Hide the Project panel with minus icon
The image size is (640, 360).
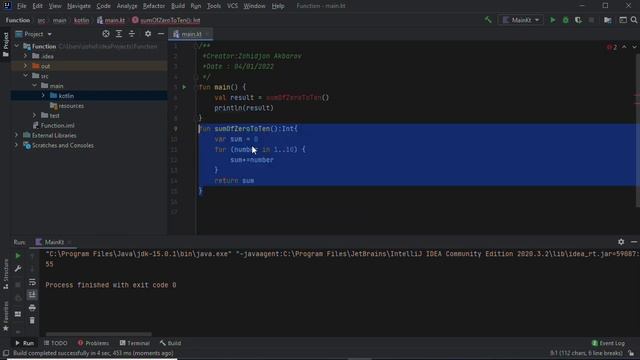coord(161,34)
